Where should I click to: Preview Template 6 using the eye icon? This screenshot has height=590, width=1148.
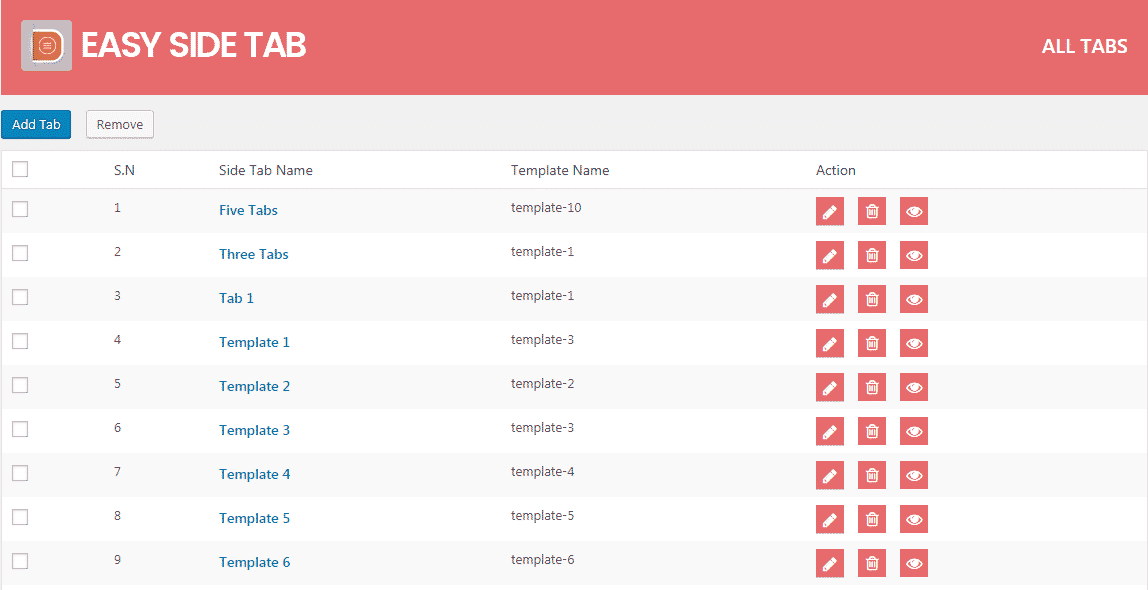pyautogui.click(x=913, y=563)
